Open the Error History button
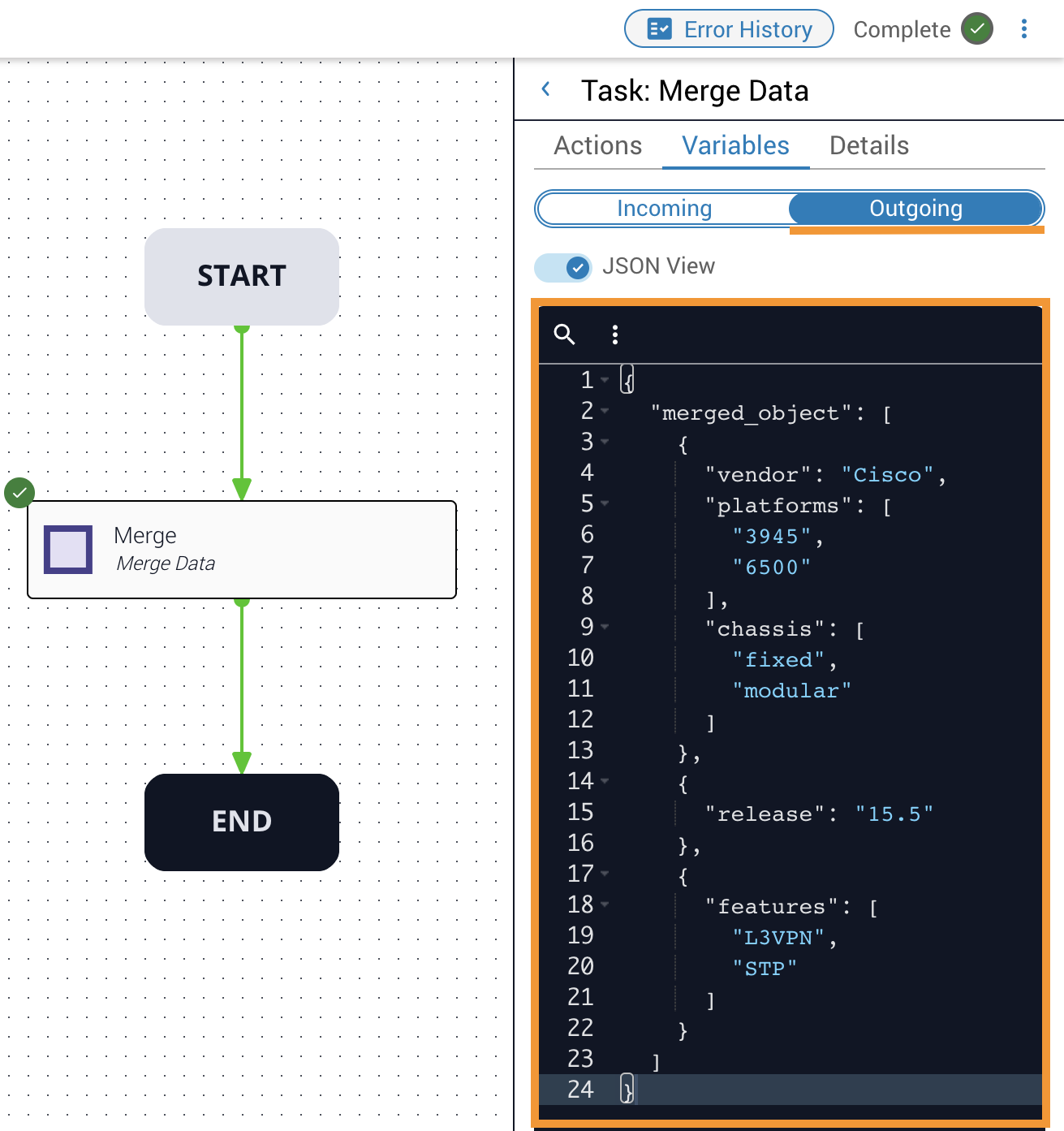The height and width of the screenshot is (1131, 1064). 729,29
